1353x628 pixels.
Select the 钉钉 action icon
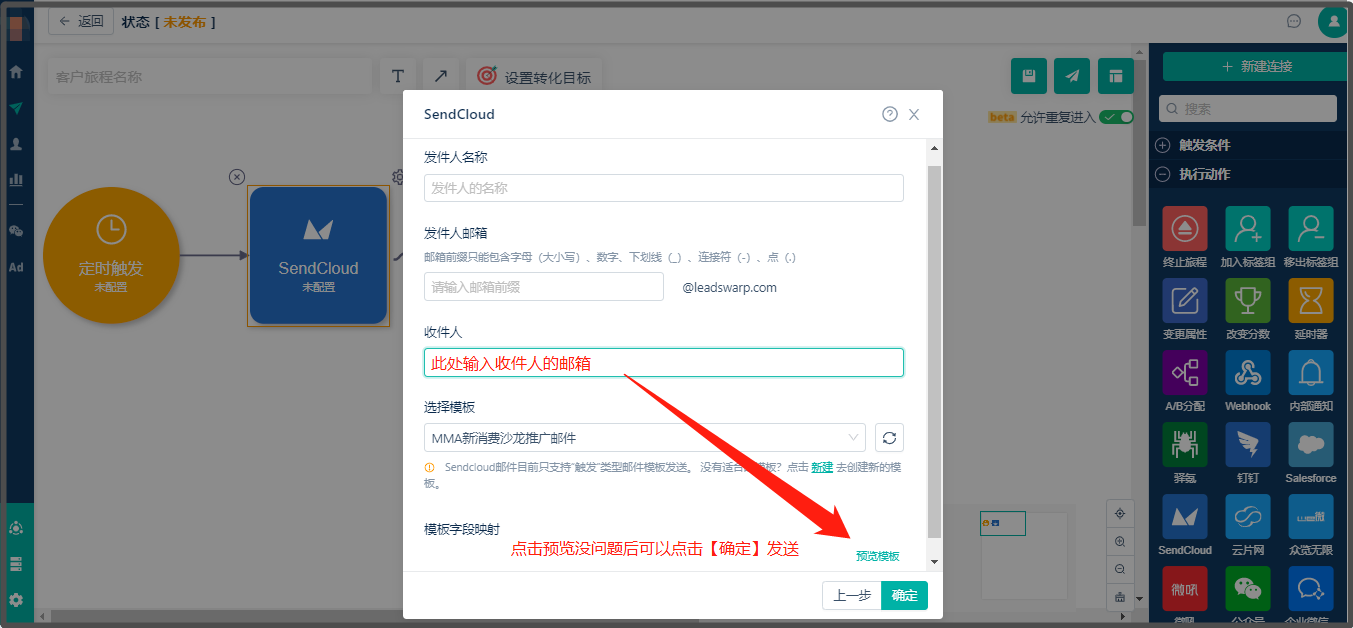[1248, 445]
